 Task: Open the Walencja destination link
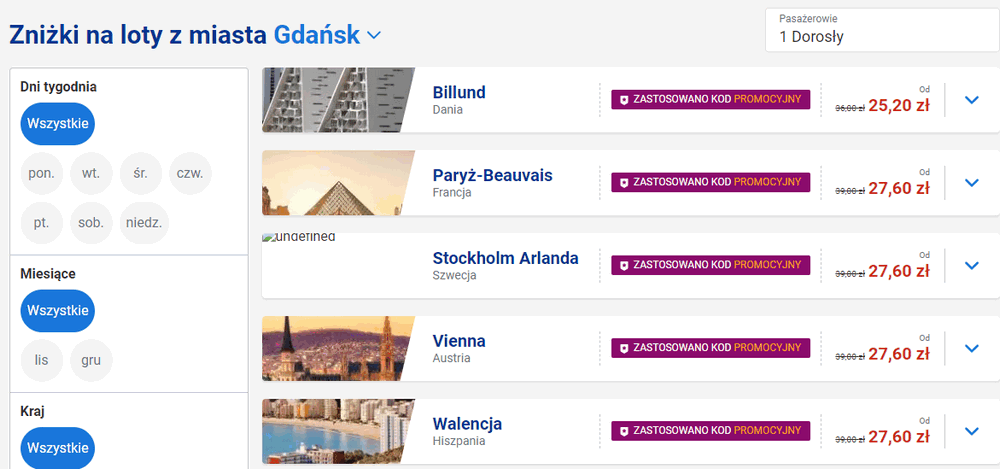pyautogui.click(x=467, y=423)
